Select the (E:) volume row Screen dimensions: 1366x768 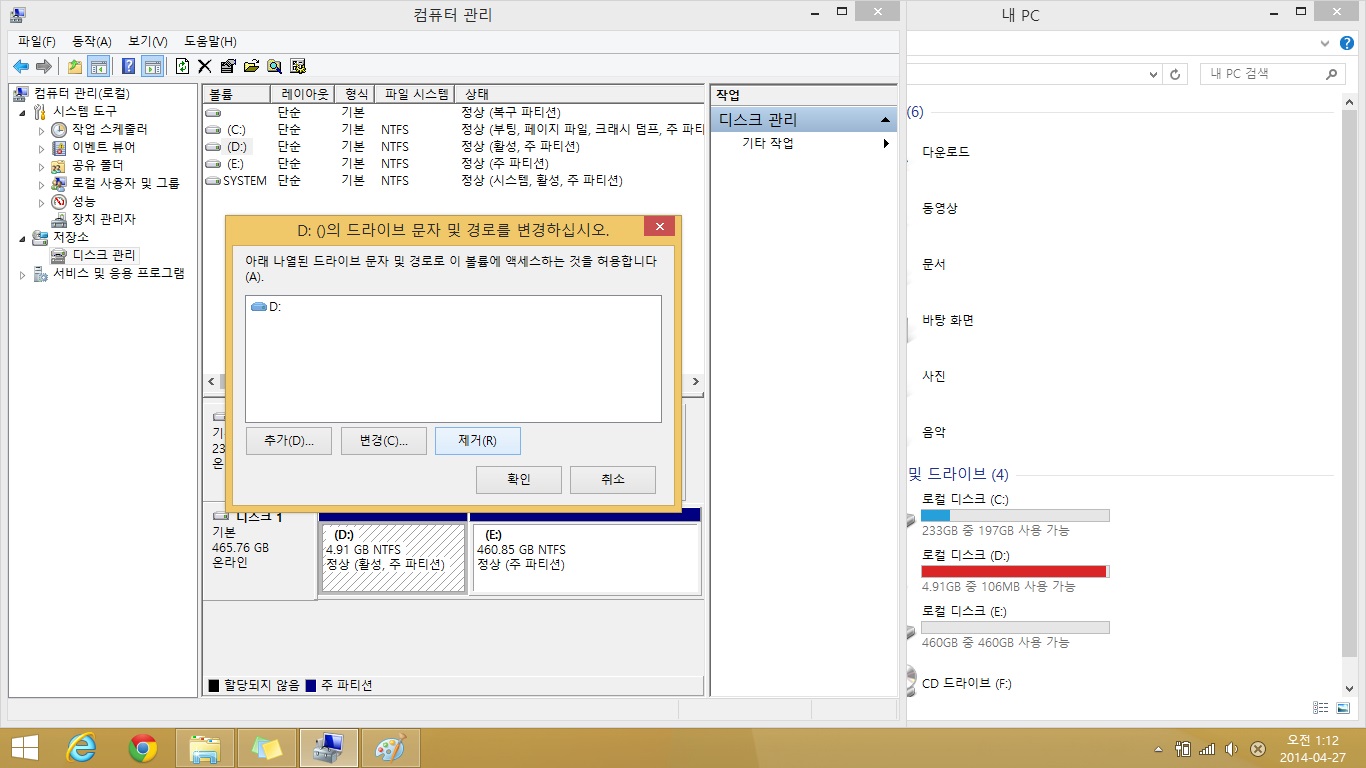click(453, 163)
